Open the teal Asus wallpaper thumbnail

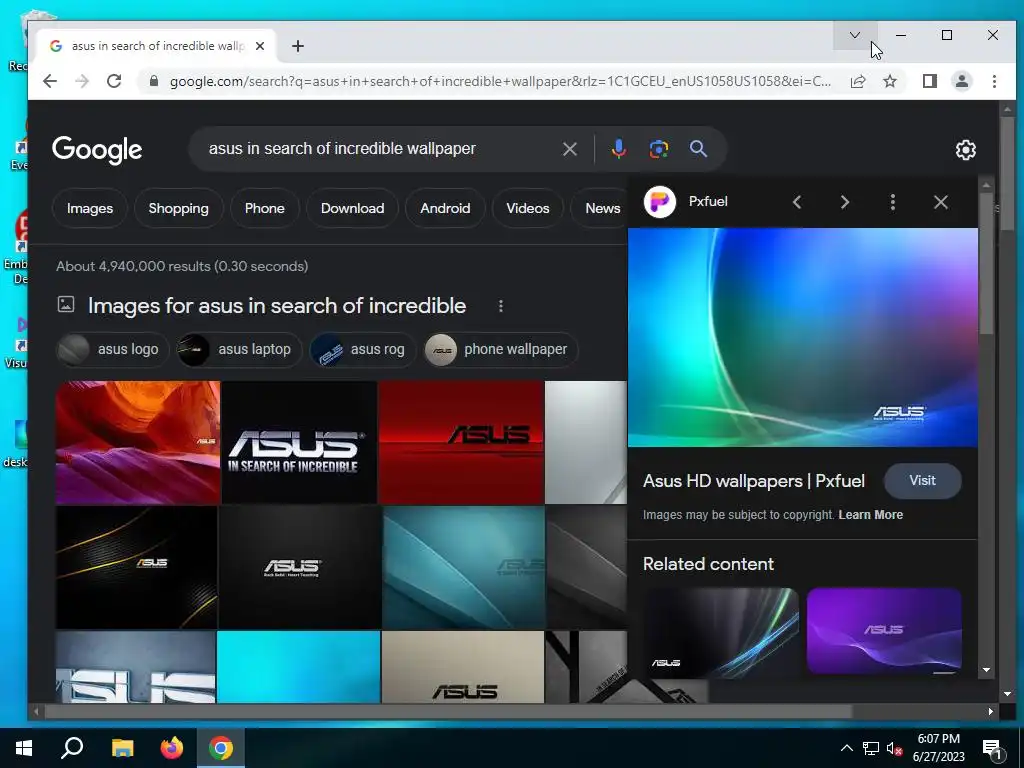(x=464, y=567)
